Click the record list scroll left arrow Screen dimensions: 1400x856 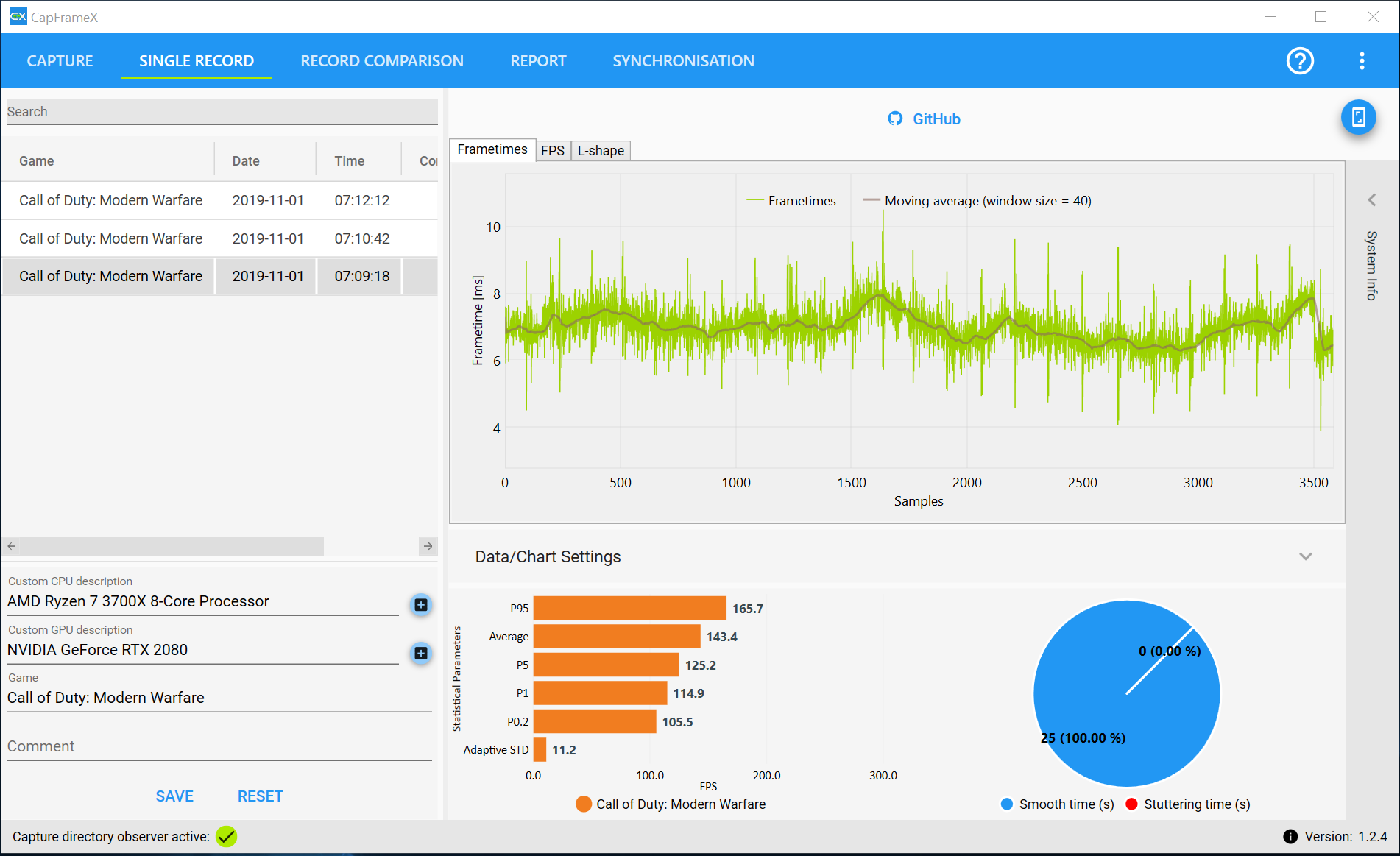pyautogui.click(x=12, y=546)
